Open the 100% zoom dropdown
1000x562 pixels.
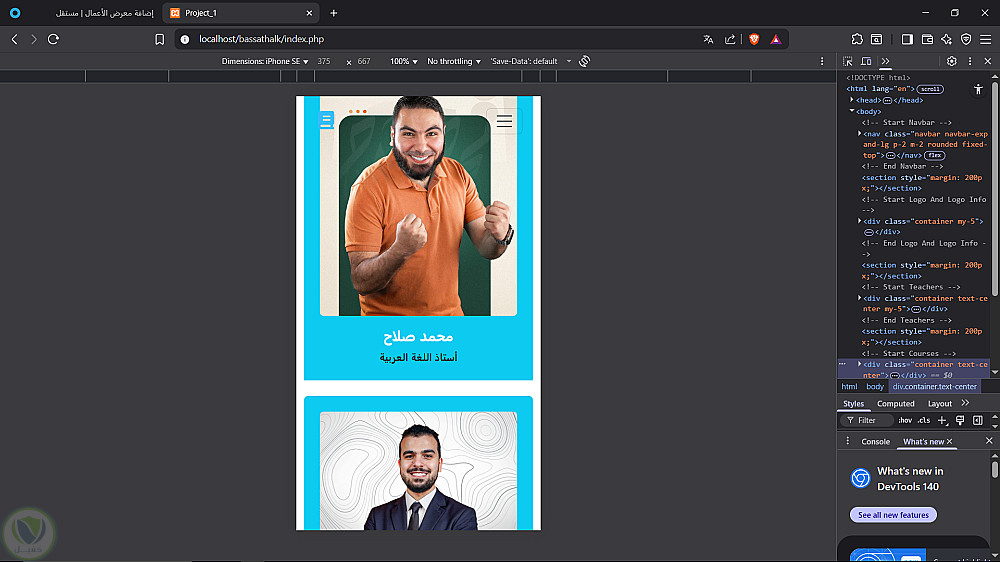pyautogui.click(x=404, y=61)
